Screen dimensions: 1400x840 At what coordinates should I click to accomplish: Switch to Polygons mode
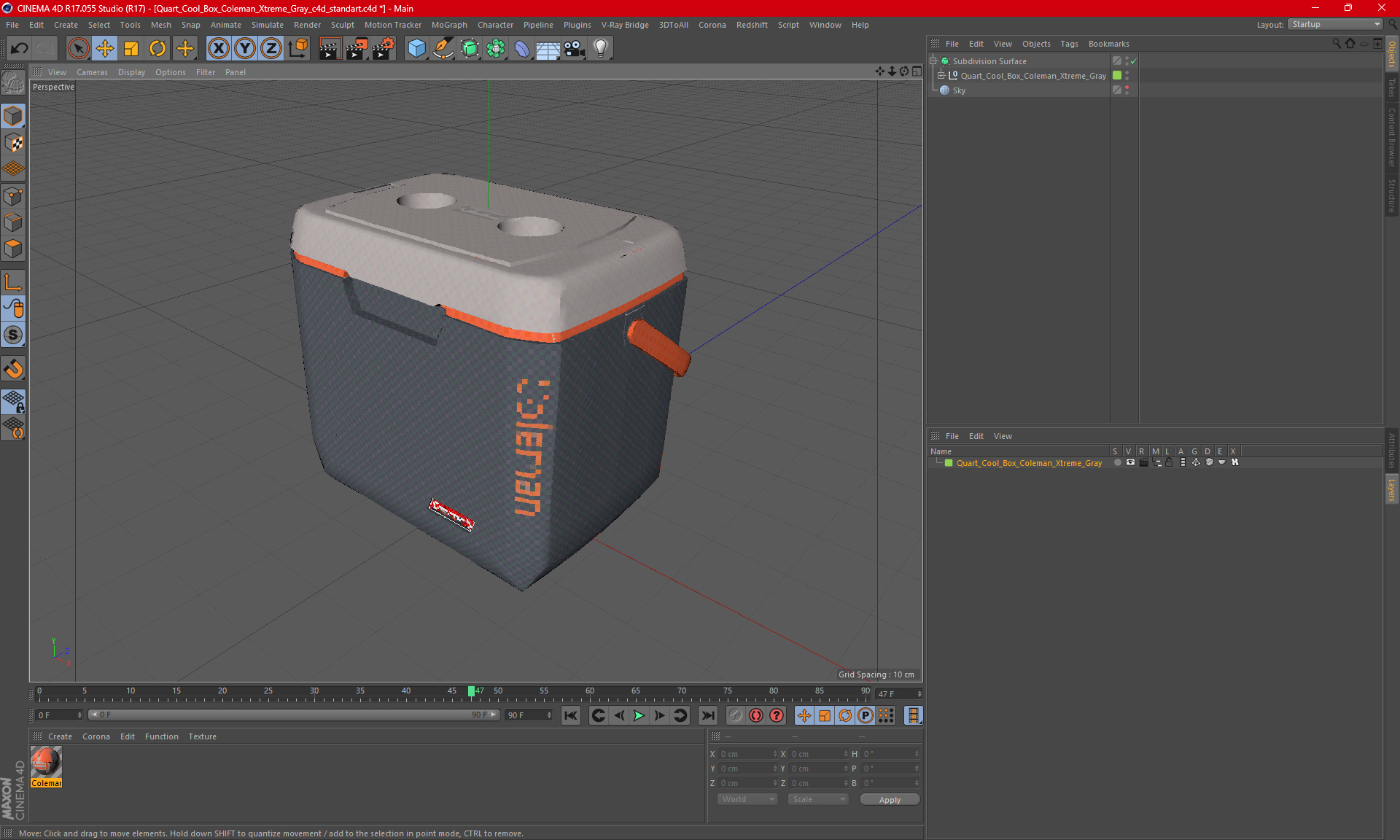click(13, 249)
